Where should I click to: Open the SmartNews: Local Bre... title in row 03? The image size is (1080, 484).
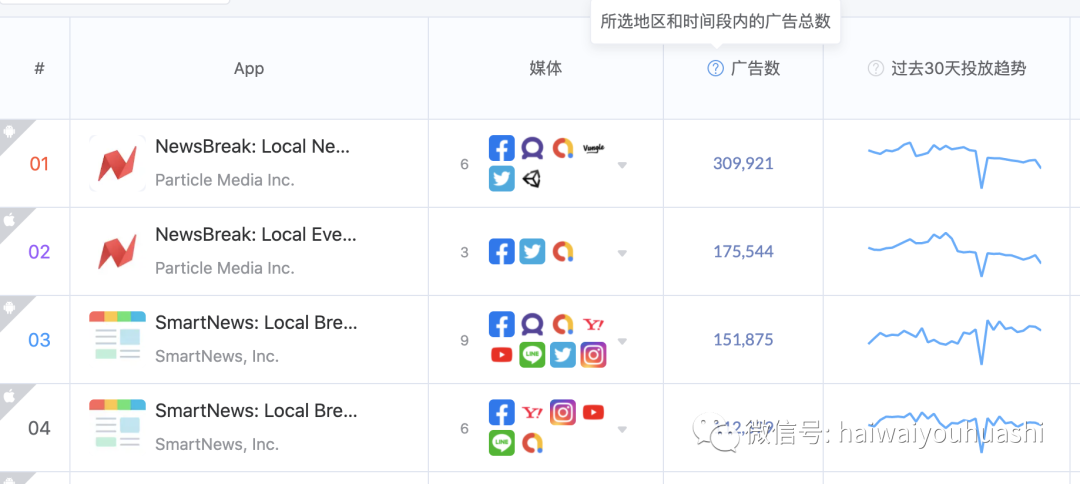tap(256, 323)
